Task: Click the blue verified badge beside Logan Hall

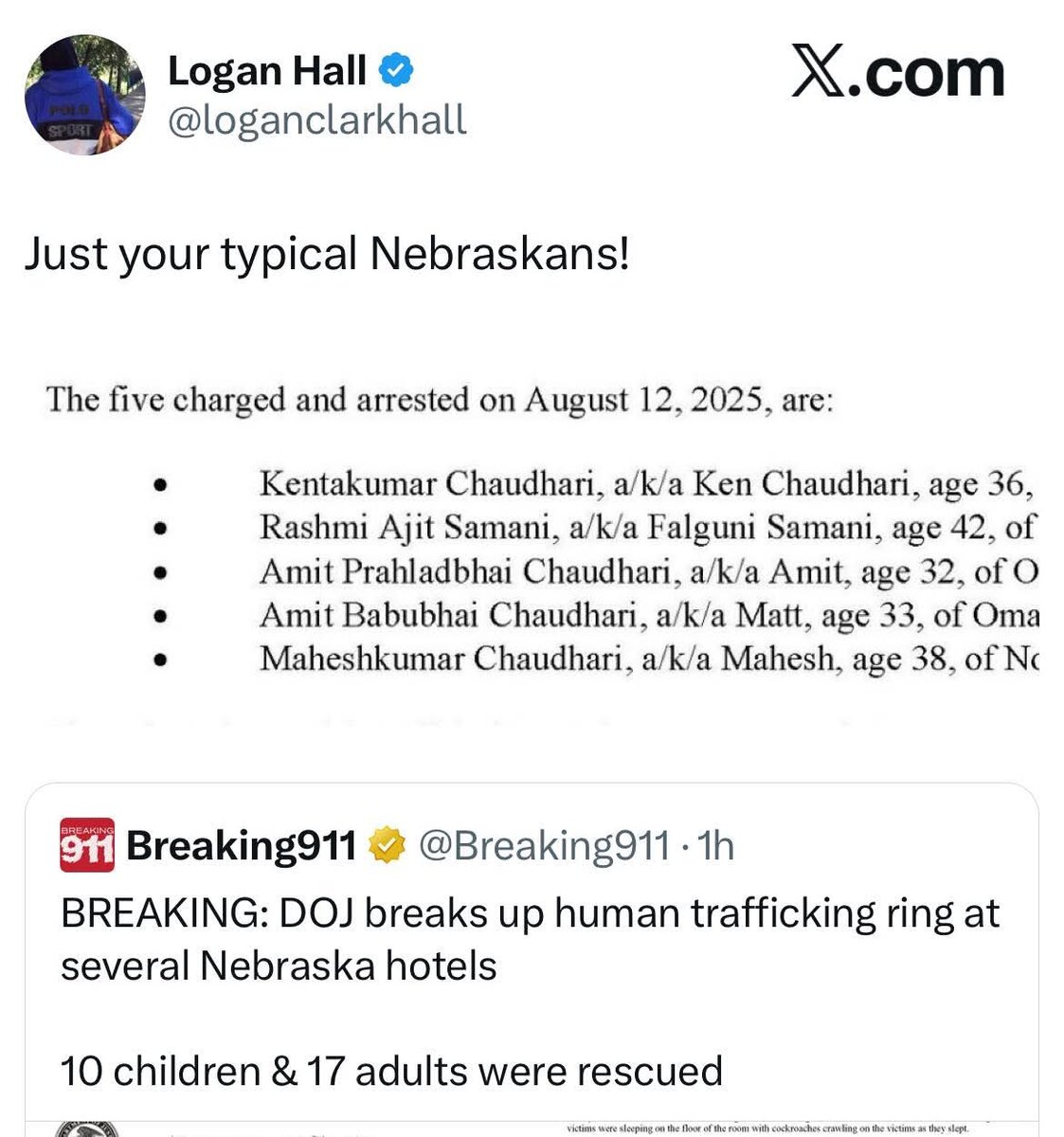Action: pyautogui.click(x=395, y=70)
